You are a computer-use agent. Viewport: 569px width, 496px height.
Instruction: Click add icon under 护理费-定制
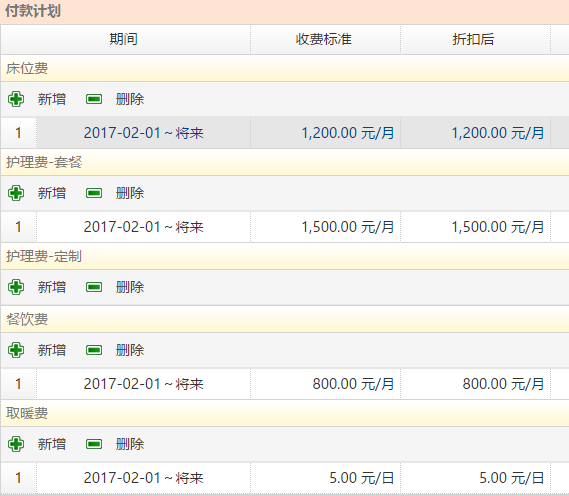[16, 287]
